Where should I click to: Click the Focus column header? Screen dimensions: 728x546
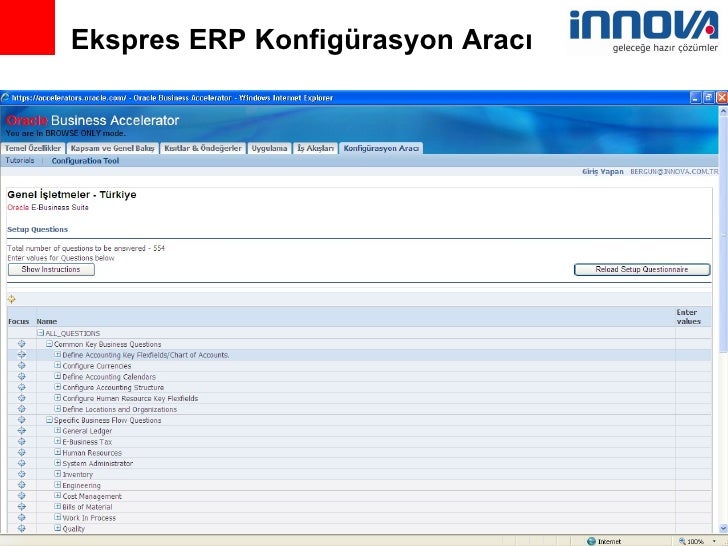pyautogui.click(x=19, y=321)
